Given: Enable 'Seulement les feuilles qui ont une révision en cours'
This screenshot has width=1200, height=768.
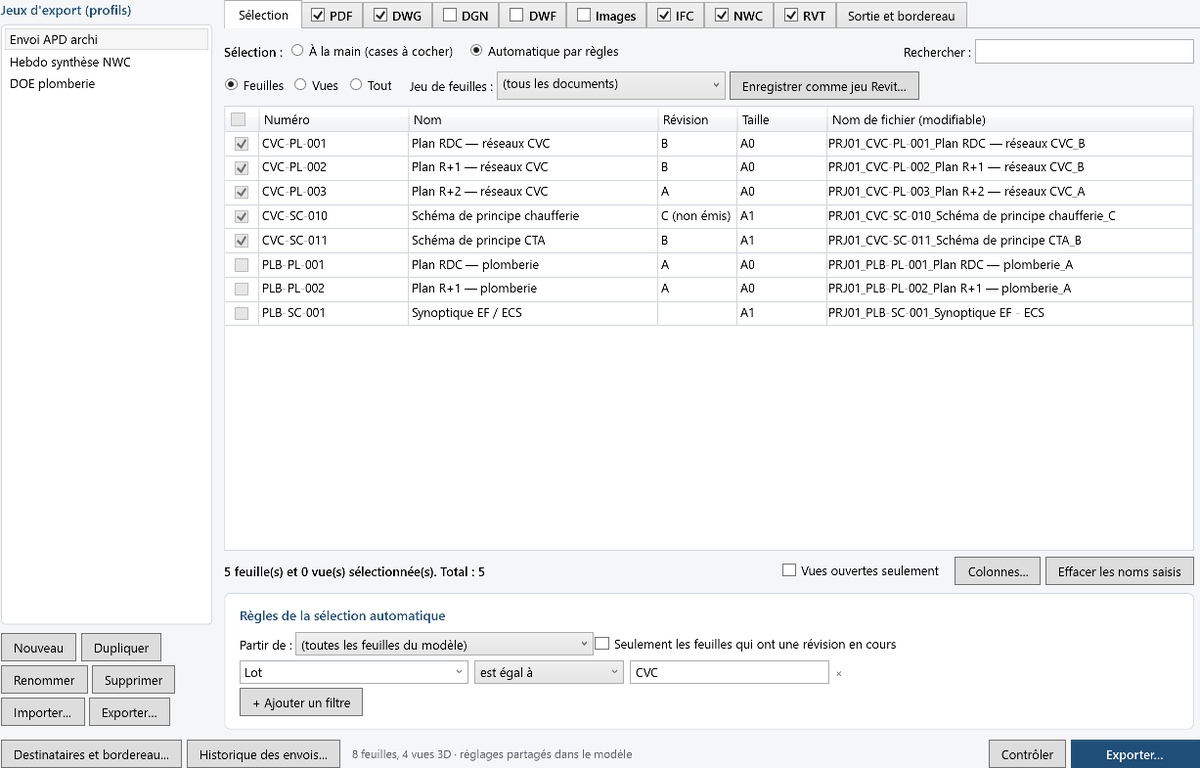Looking at the screenshot, I should pos(602,644).
